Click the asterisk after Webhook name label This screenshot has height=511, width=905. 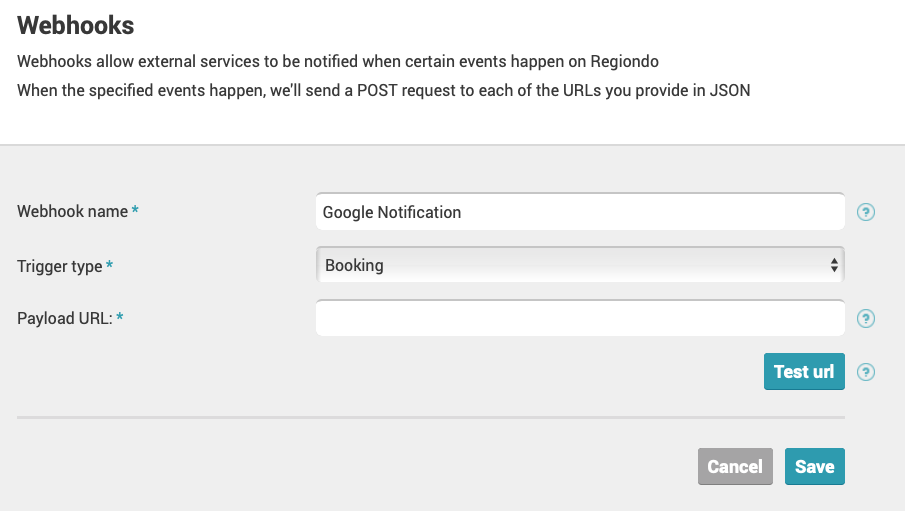coord(135,210)
